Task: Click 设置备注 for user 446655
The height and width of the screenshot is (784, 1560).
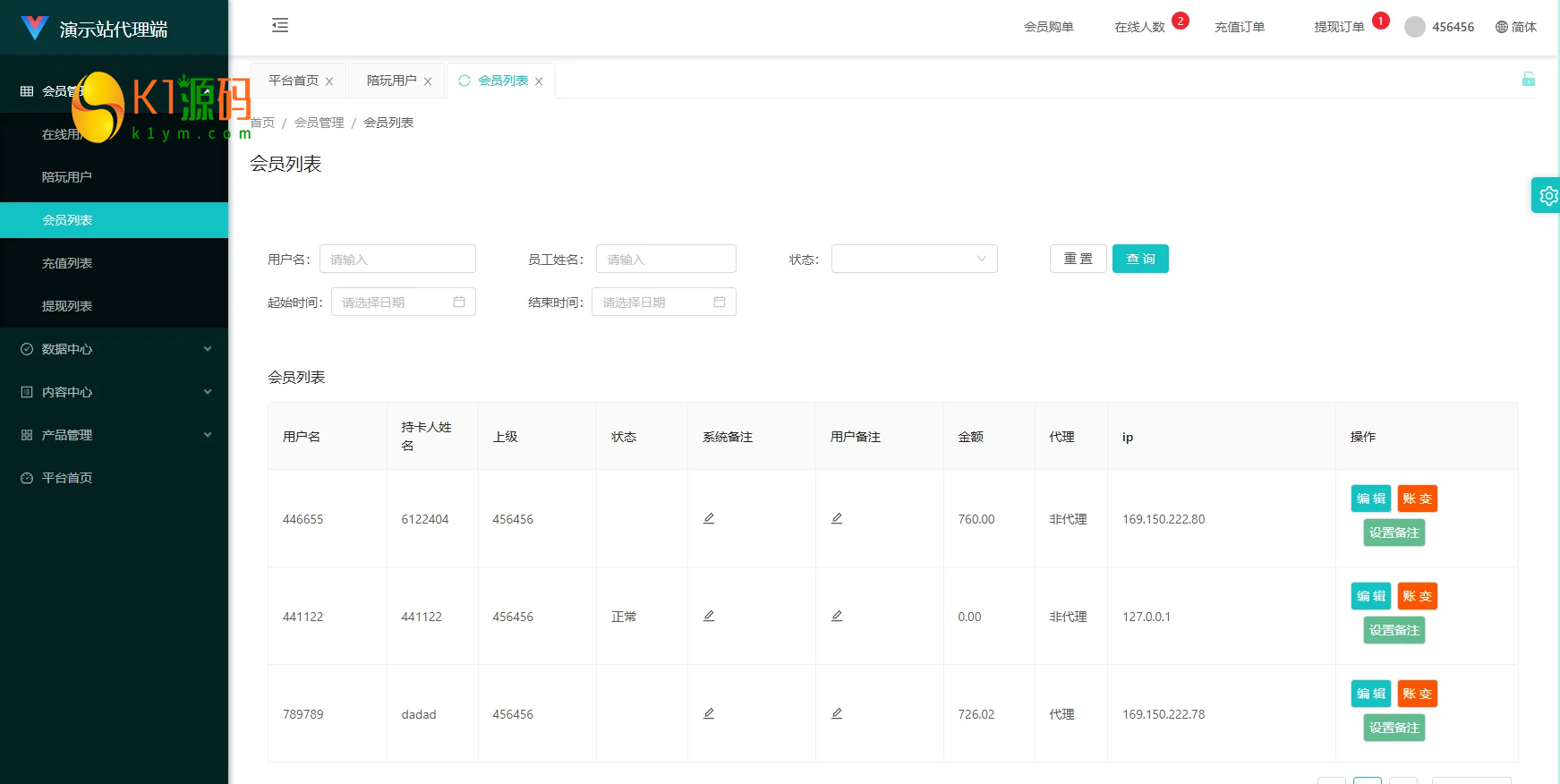Action: (x=1394, y=533)
